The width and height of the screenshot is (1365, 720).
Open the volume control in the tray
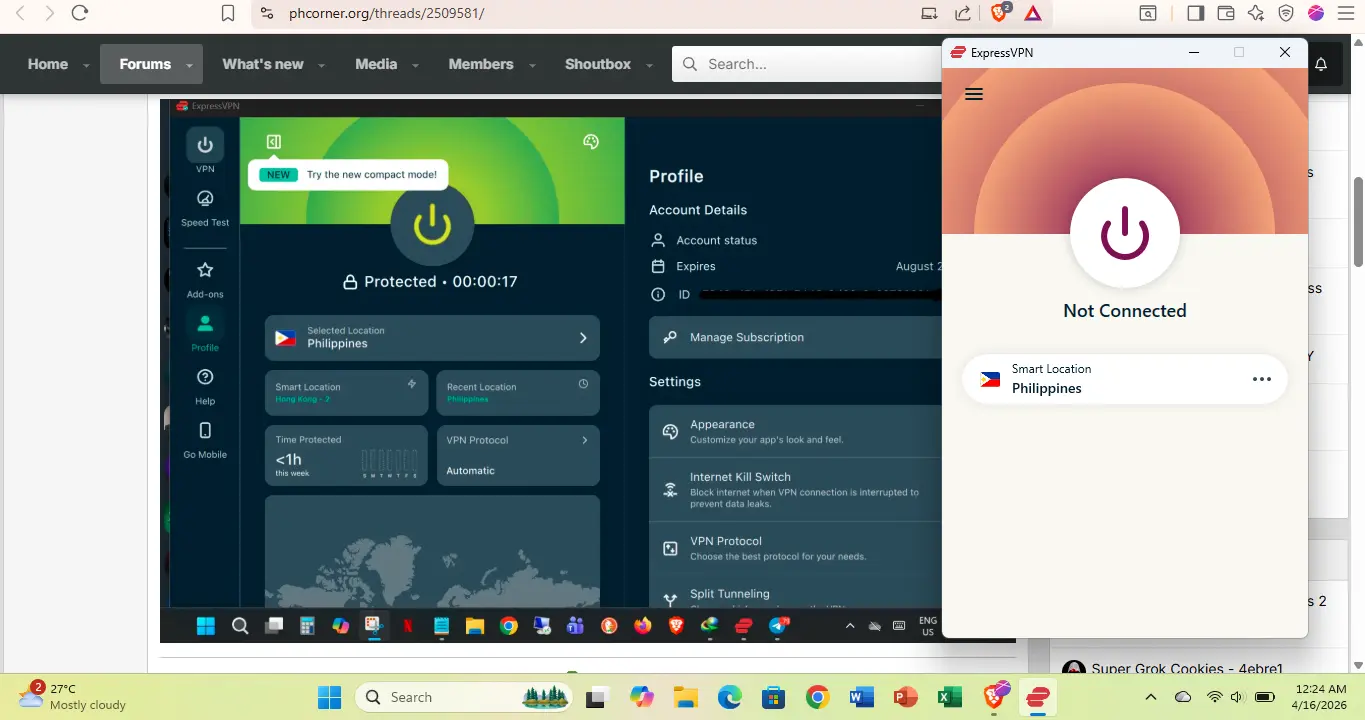1238,697
